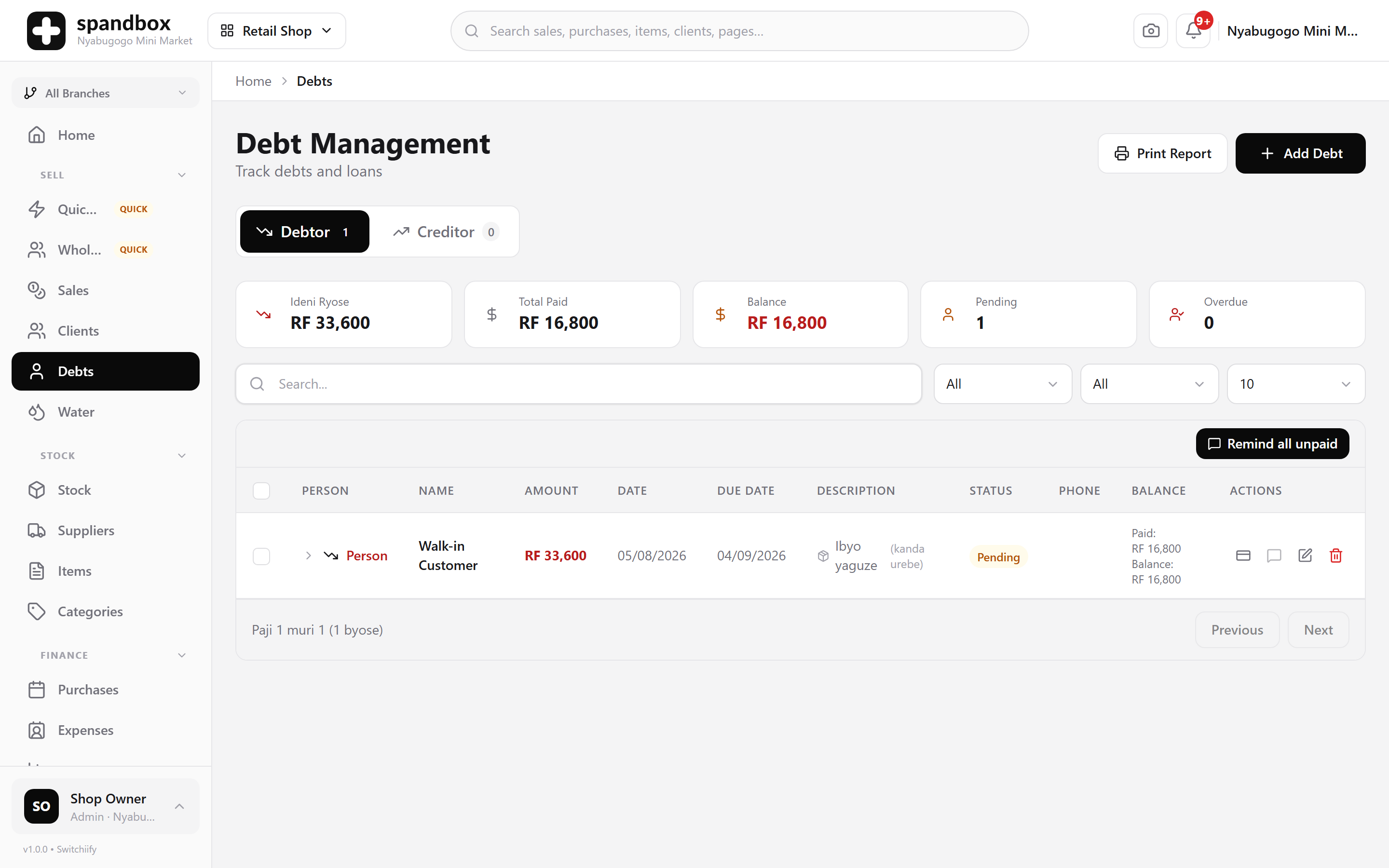Check the Walk-in Customer row checkbox
Image resolution: width=1389 pixels, height=868 pixels.
click(261, 556)
